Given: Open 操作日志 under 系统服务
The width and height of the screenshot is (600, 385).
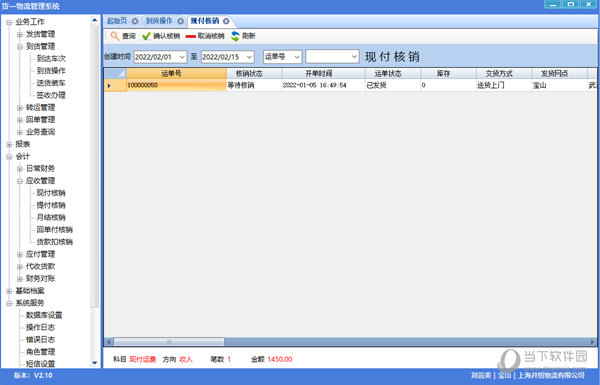Looking at the screenshot, I should tap(41, 328).
